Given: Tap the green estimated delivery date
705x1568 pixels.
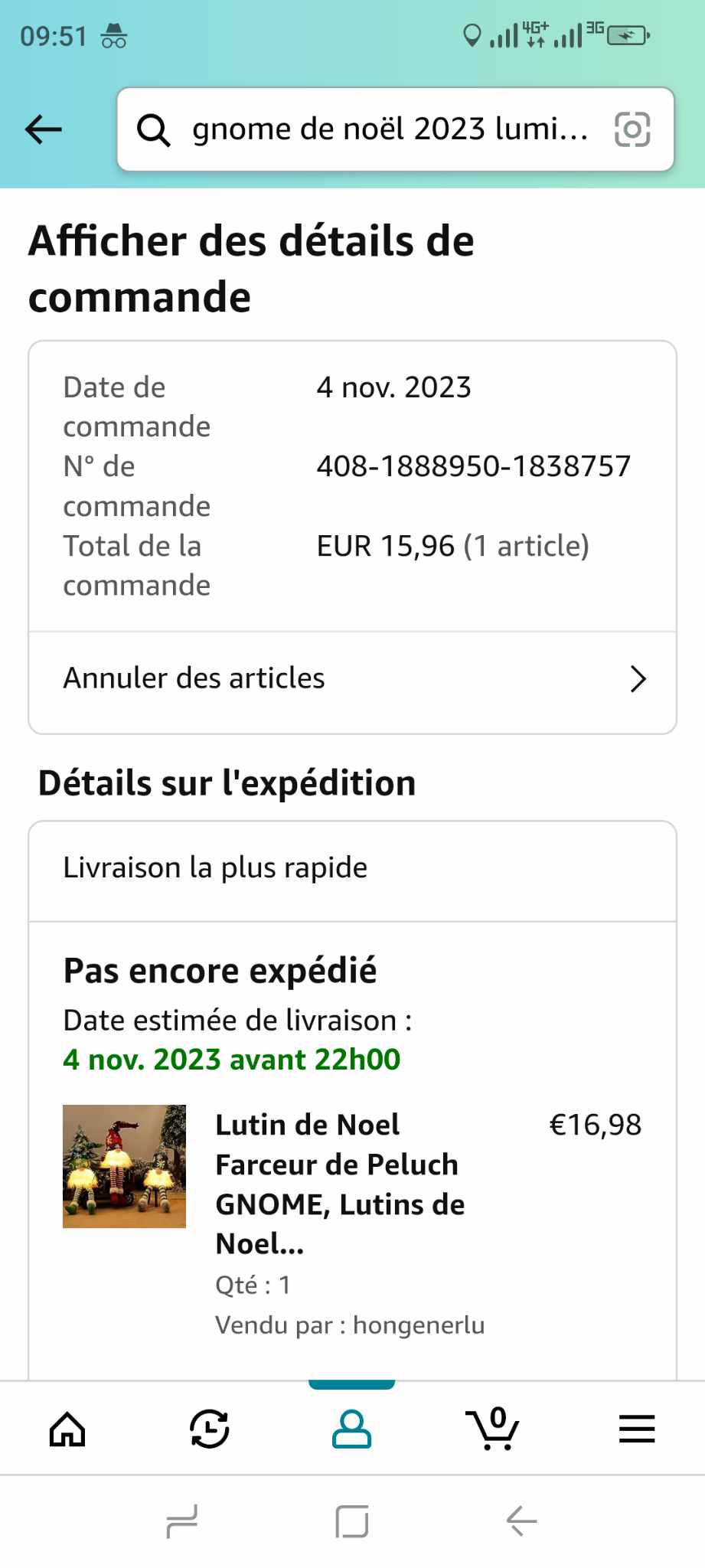Looking at the screenshot, I should click(231, 1060).
